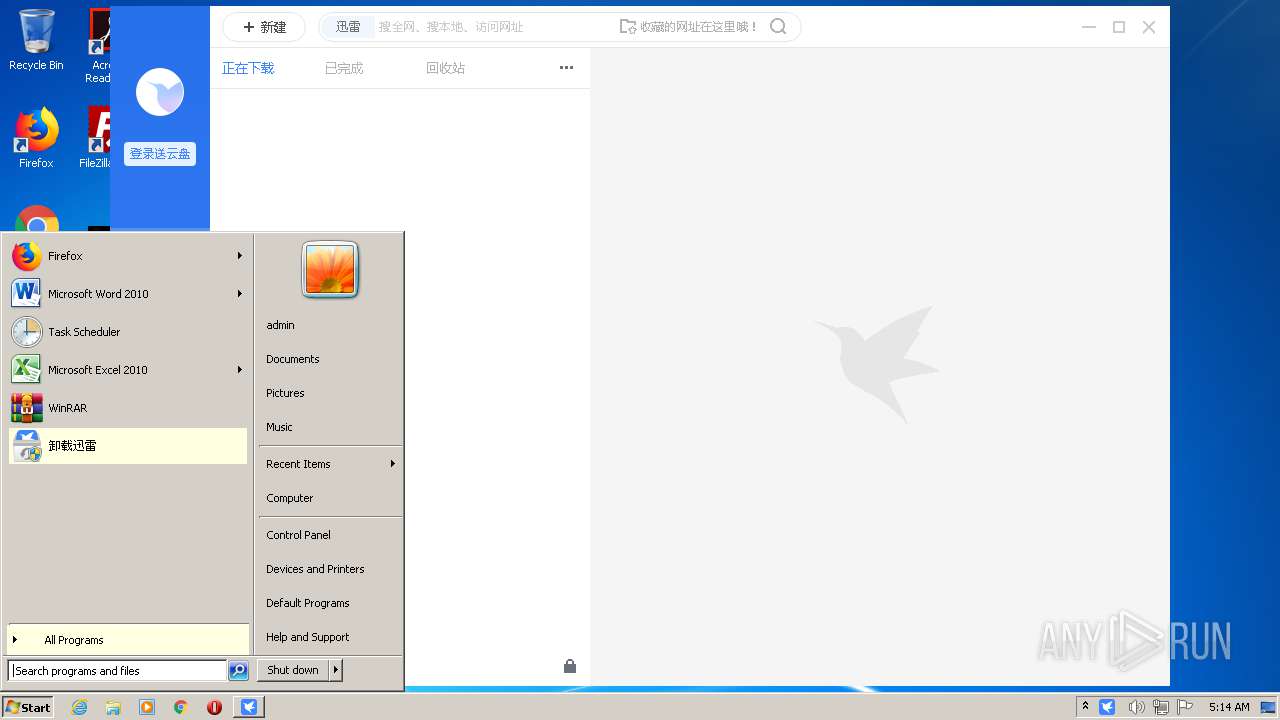Open the three-dots more options menu
This screenshot has width=1280, height=720.
[566, 68]
